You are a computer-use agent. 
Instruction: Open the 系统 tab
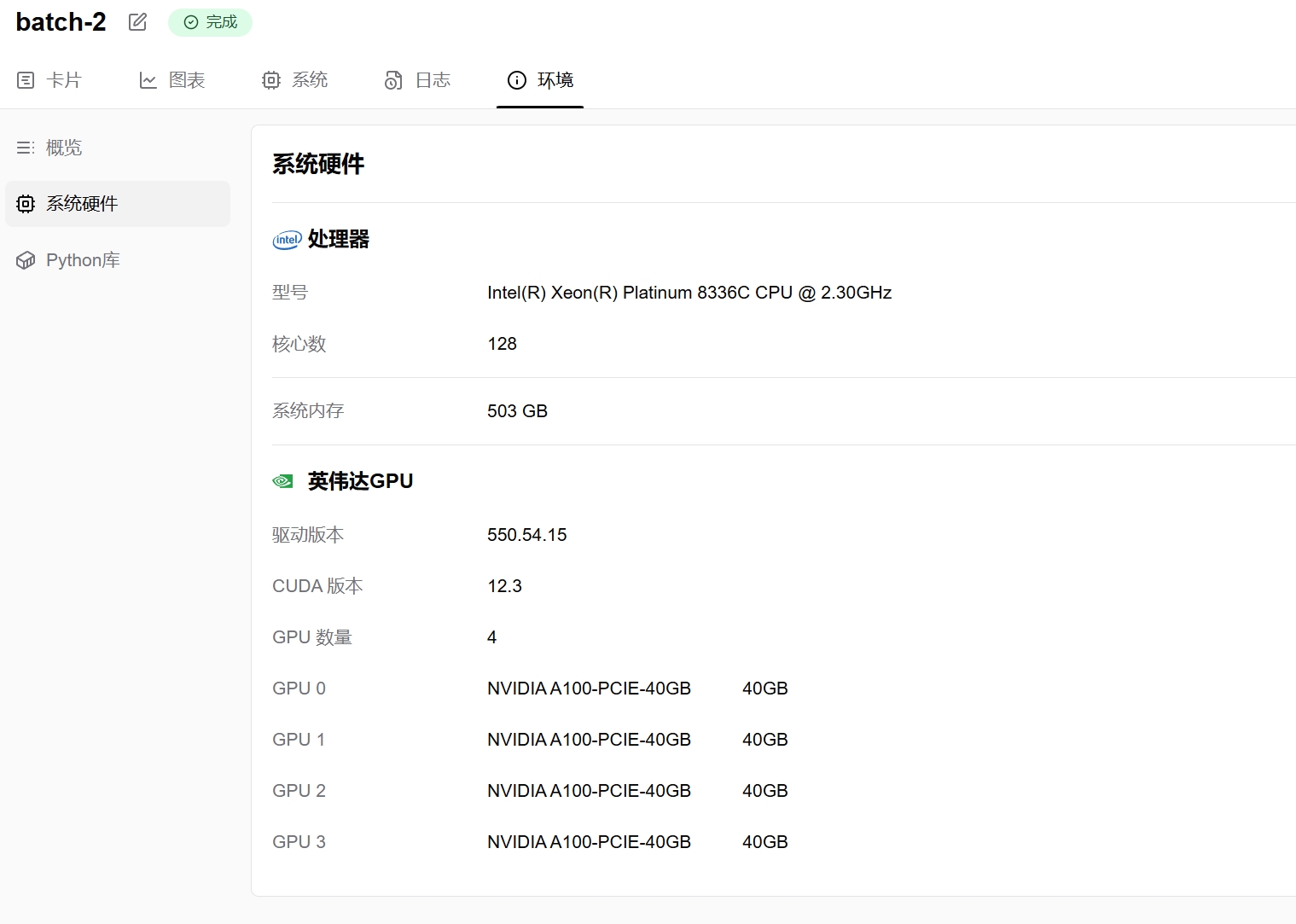tap(310, 79)
